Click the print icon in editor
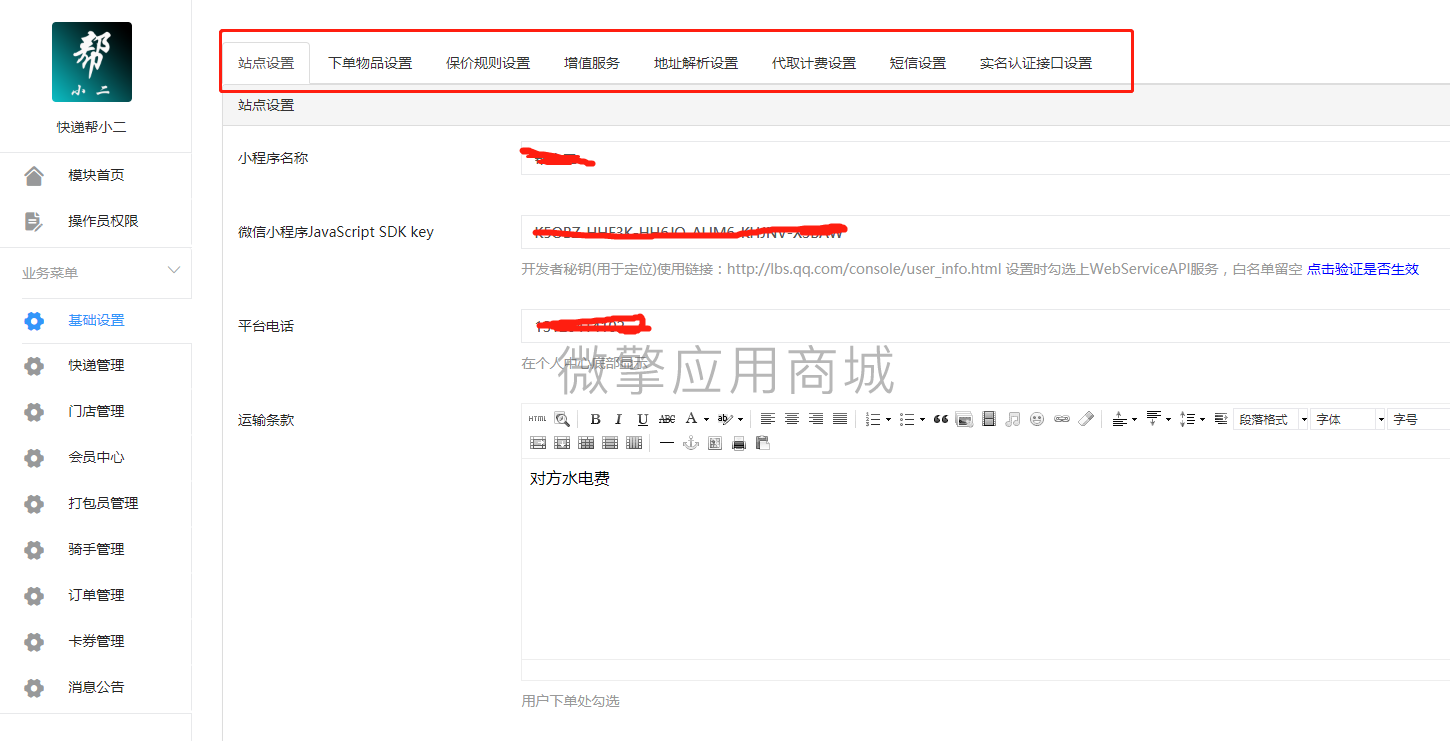 click(x=739, y=443)
